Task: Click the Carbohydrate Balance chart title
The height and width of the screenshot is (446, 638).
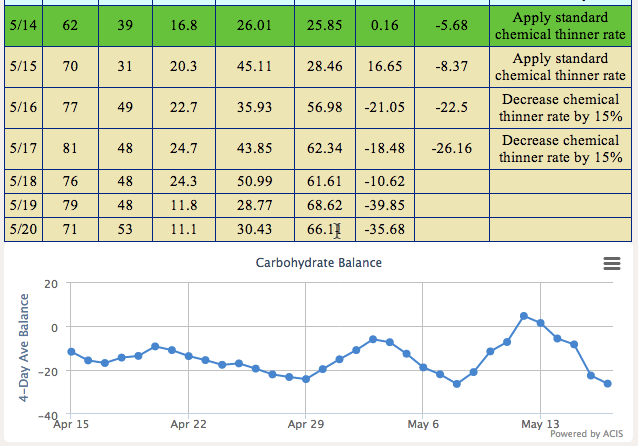Action: [x=319, y=263]
